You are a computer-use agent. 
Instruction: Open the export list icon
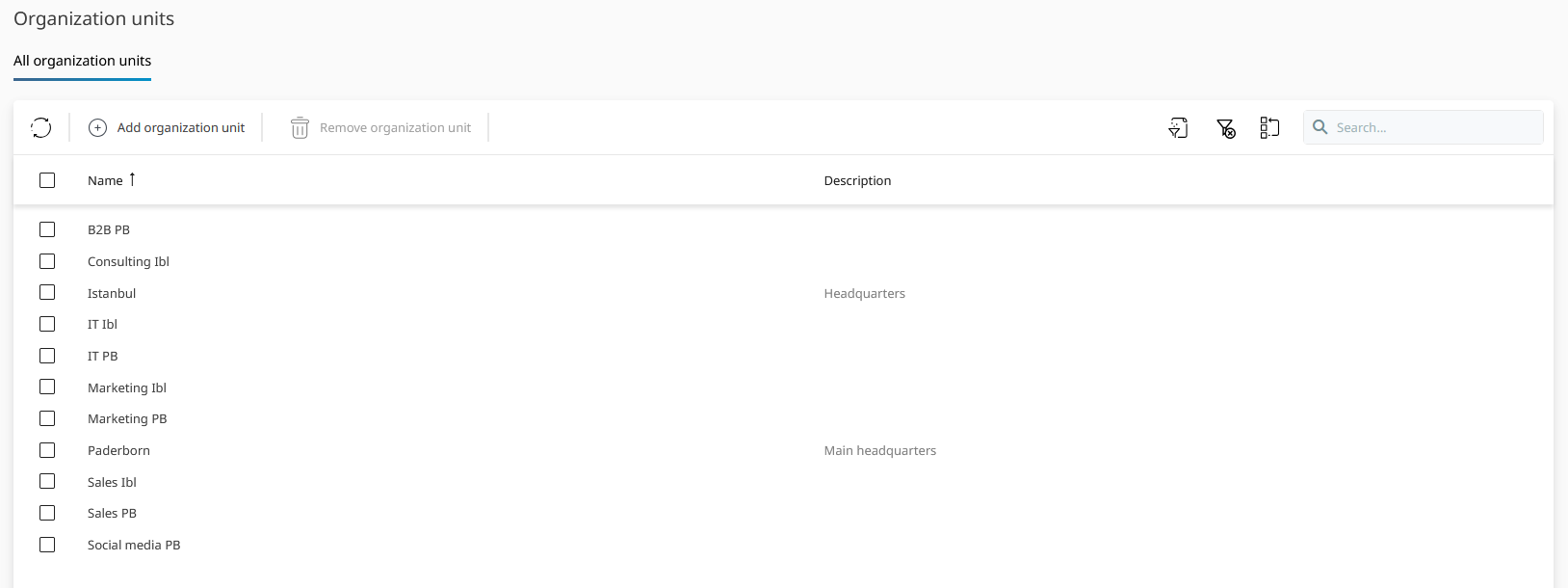click(1178, 127)
